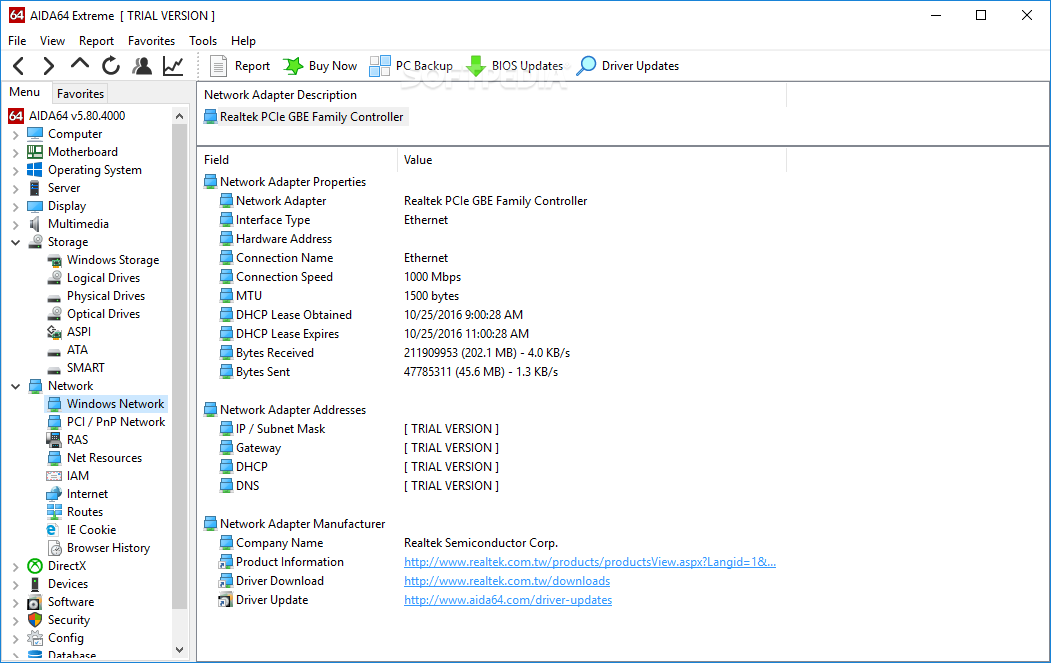Open the RAS item icon

pyautogui.click(x=54, y=440)
